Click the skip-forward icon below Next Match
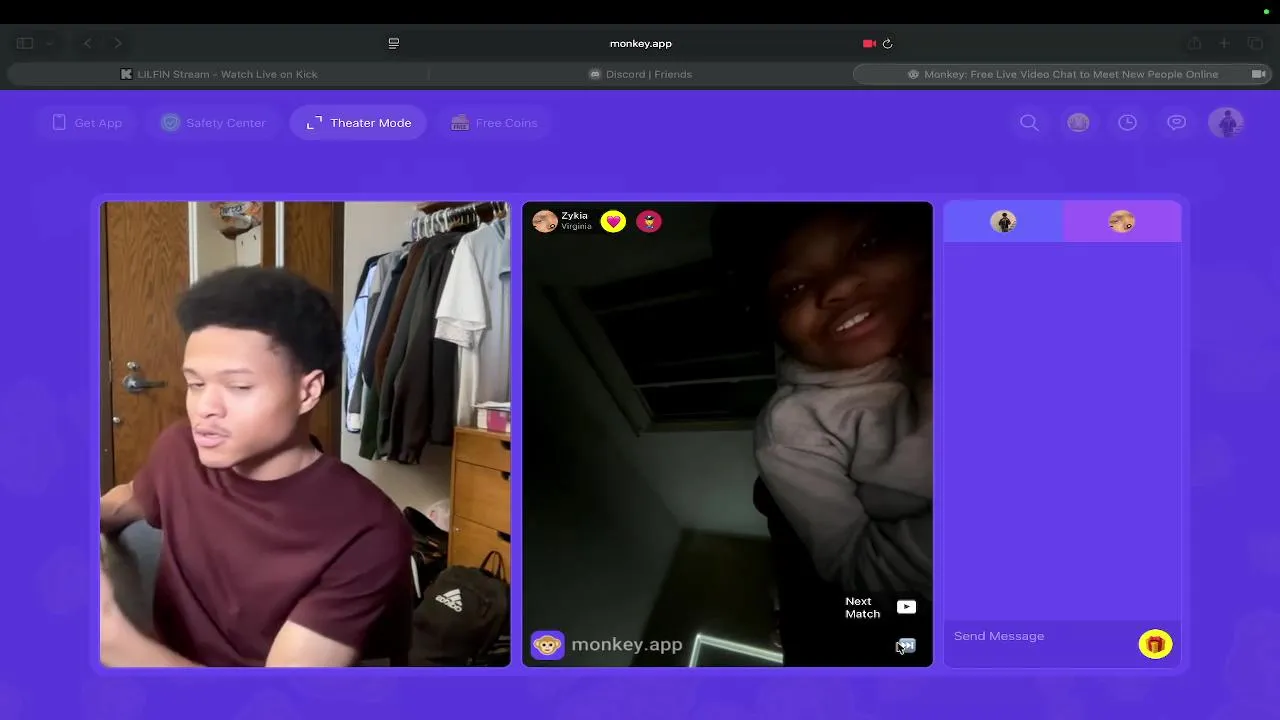The image size is (1280, 720). pyautogui.click(x=906, y=646)
